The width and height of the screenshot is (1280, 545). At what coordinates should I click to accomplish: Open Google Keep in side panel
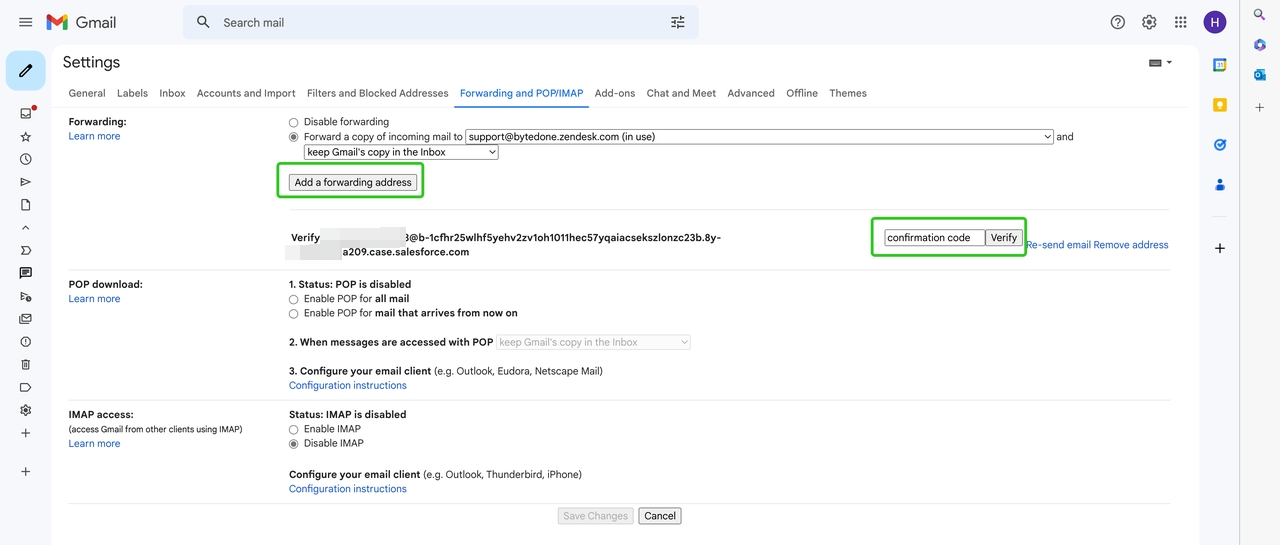tap(1220, 105)
